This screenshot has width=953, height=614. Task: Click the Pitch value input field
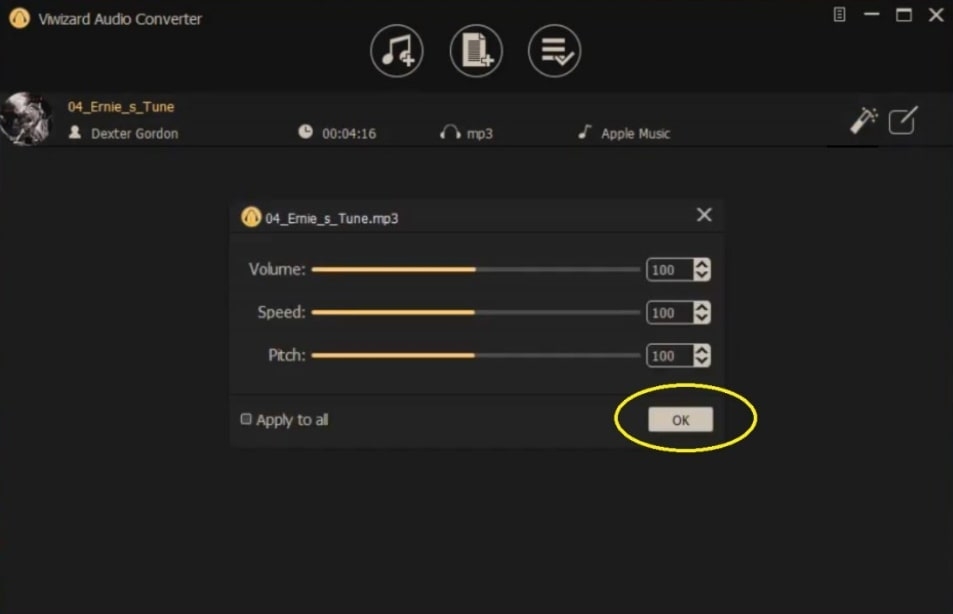click(670, 356)
